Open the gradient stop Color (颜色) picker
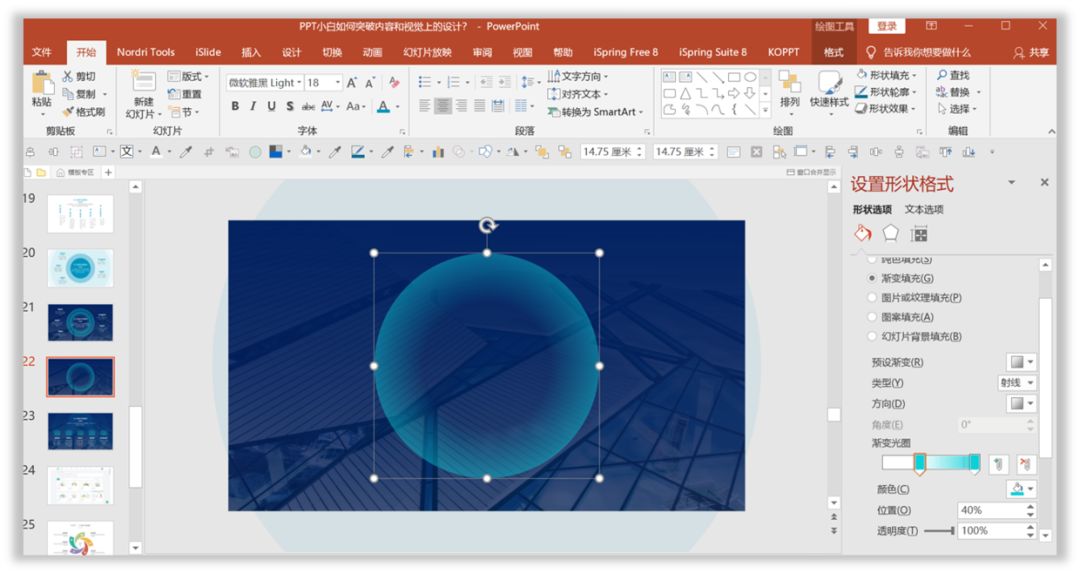This screenshot has width=1080, height=574. click(1021, 489)
